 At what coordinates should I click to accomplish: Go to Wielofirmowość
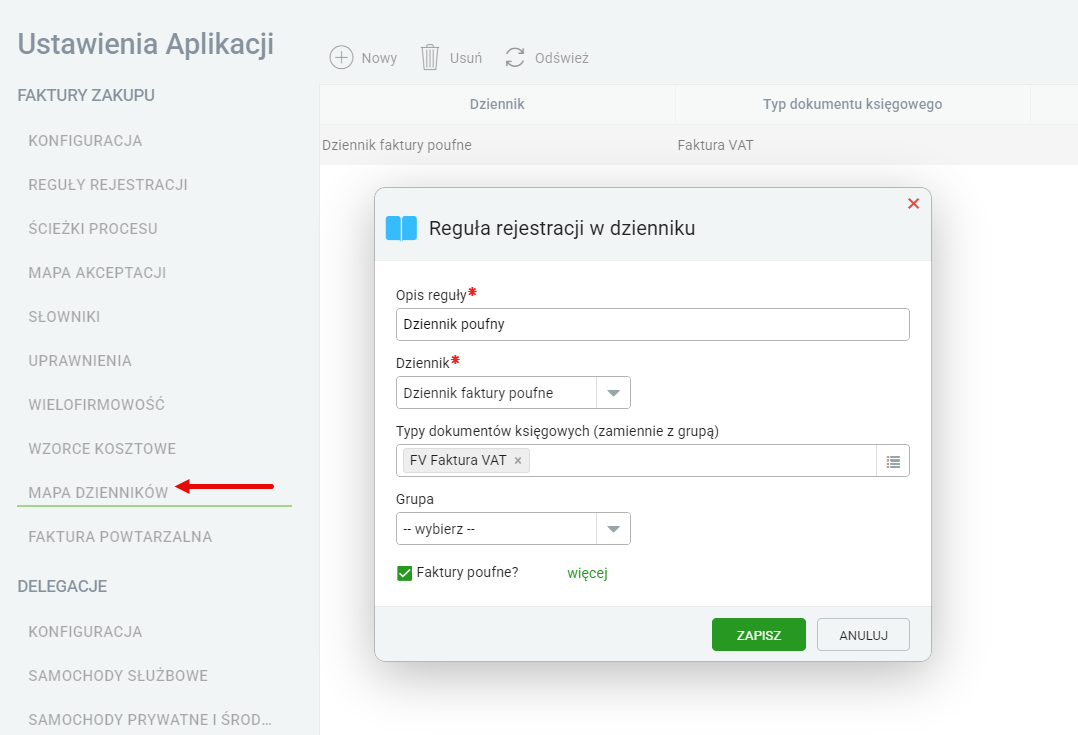pyautogui.click(x=96, y=404)
